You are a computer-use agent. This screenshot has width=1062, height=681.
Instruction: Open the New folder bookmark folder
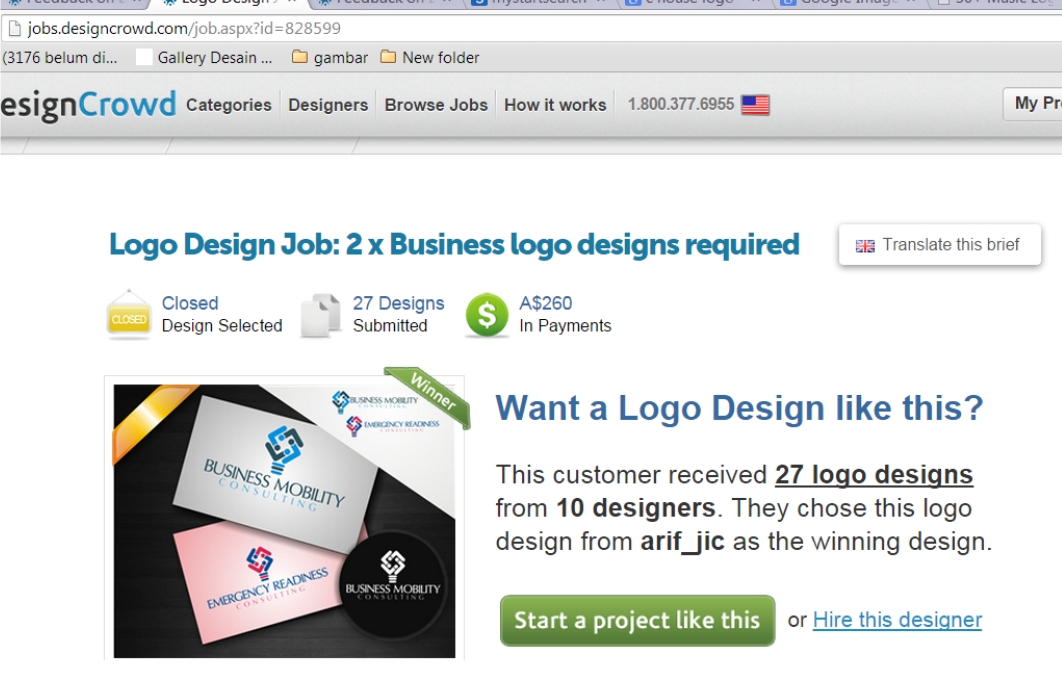tap(429, 58)
